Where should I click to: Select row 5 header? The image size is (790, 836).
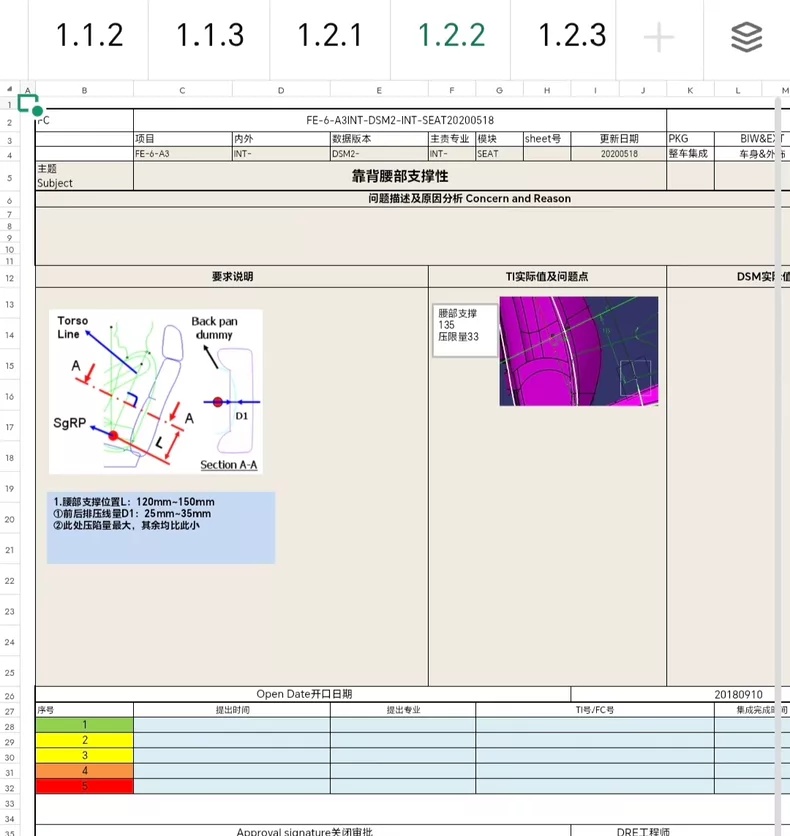click(10, 178)
